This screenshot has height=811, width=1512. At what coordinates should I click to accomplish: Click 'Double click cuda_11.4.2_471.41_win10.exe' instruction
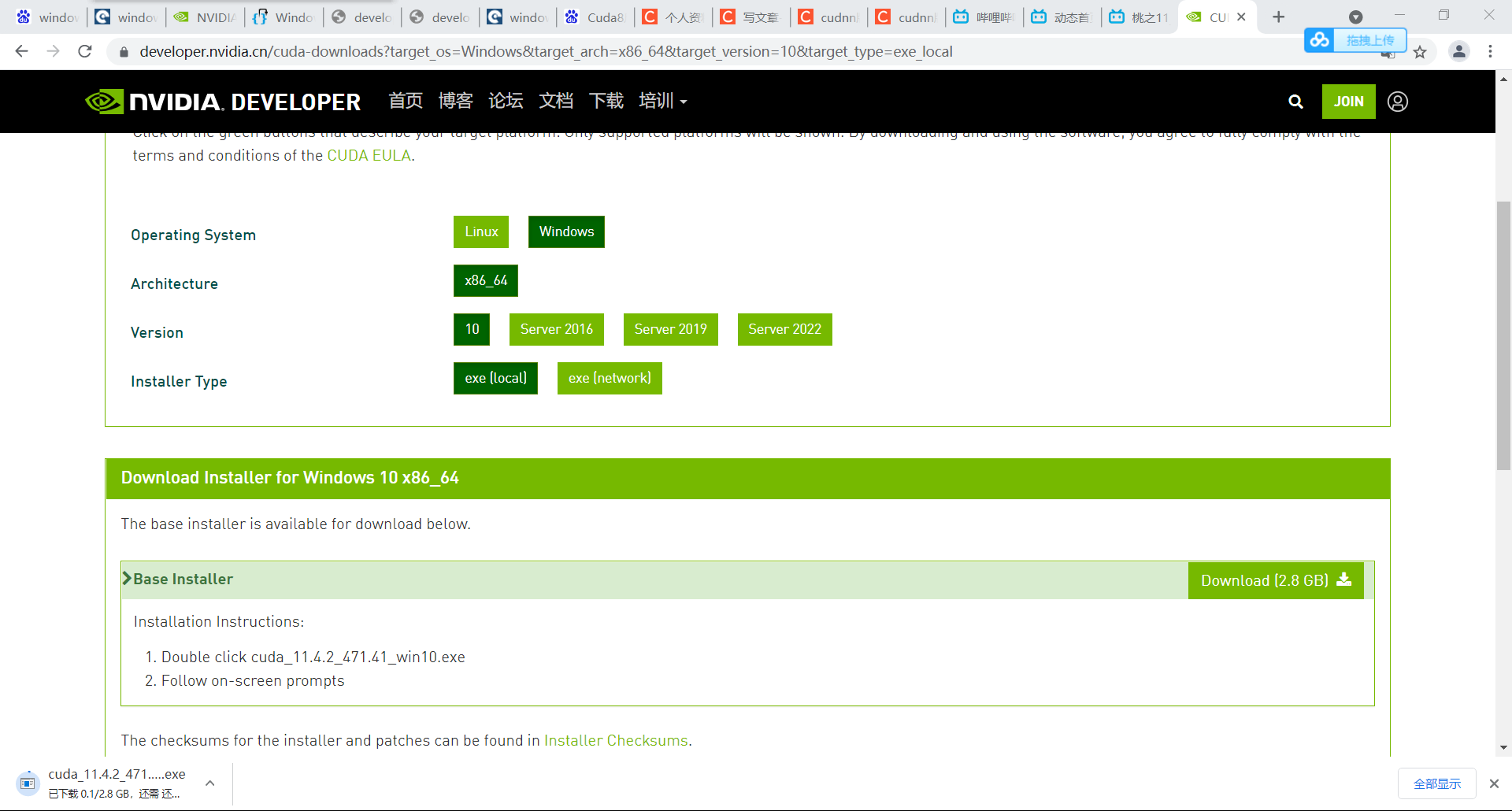coord(313,657)
